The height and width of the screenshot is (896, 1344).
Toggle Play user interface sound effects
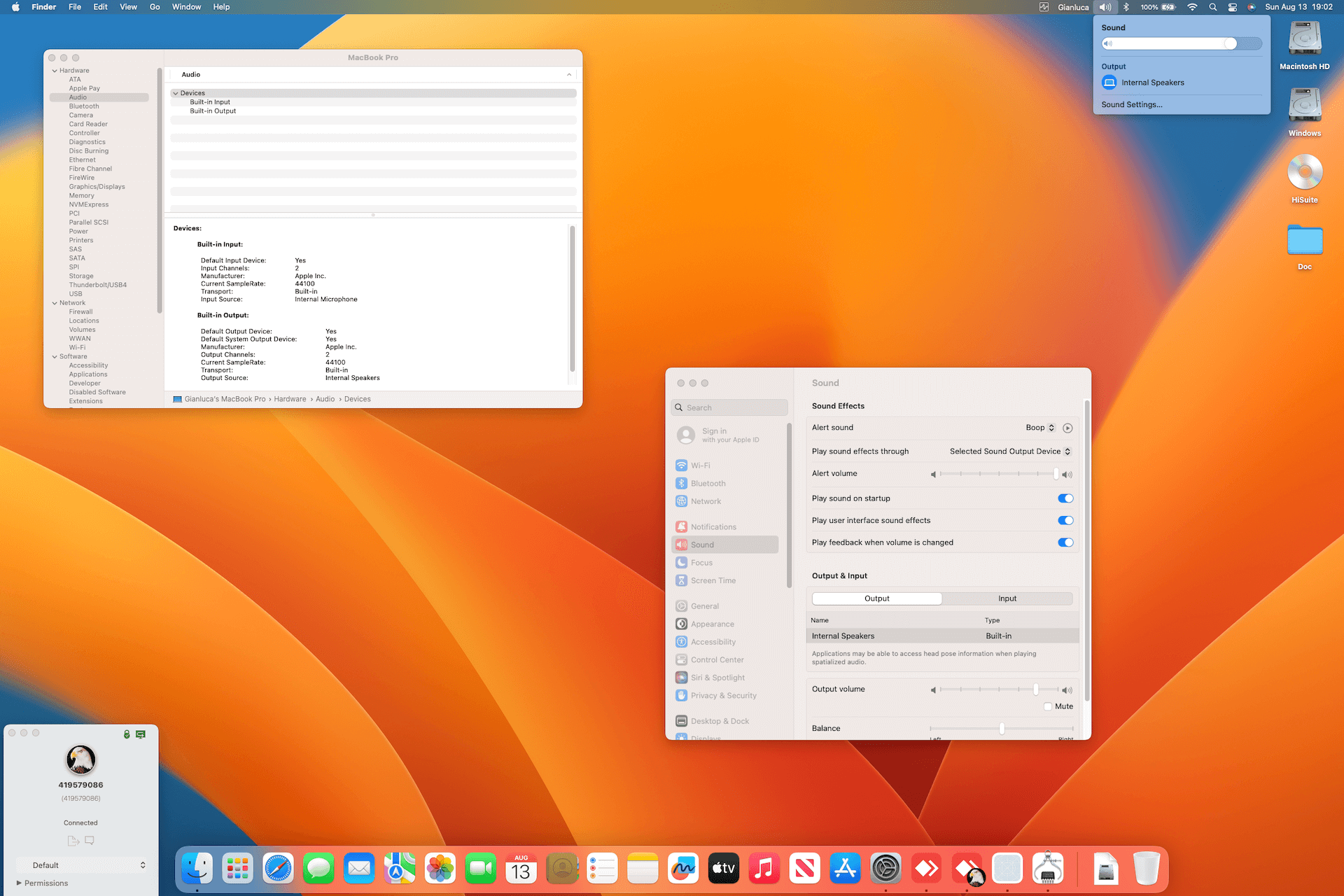point(1065,521)
